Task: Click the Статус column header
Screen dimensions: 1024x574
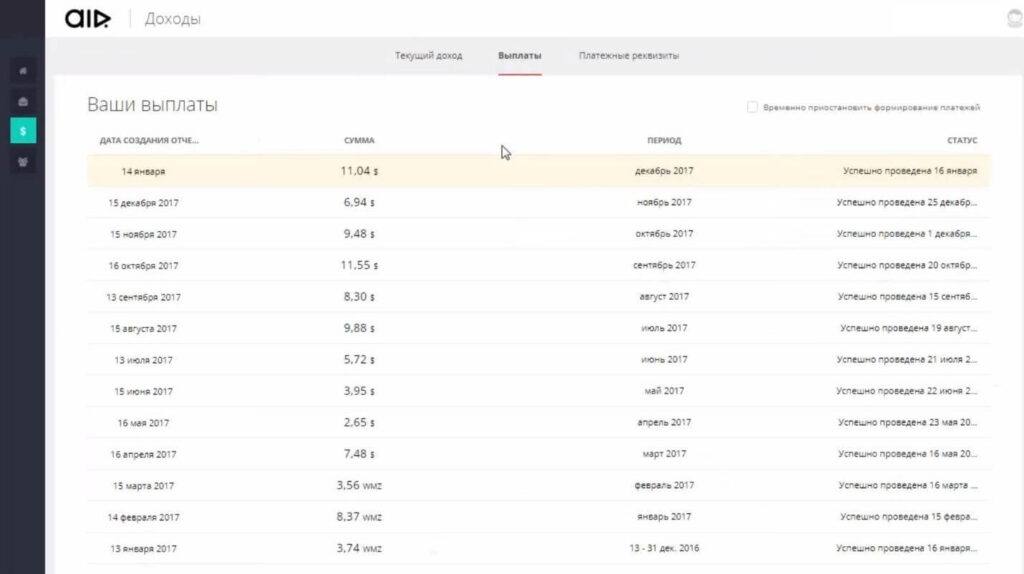Action: (962, 141)
